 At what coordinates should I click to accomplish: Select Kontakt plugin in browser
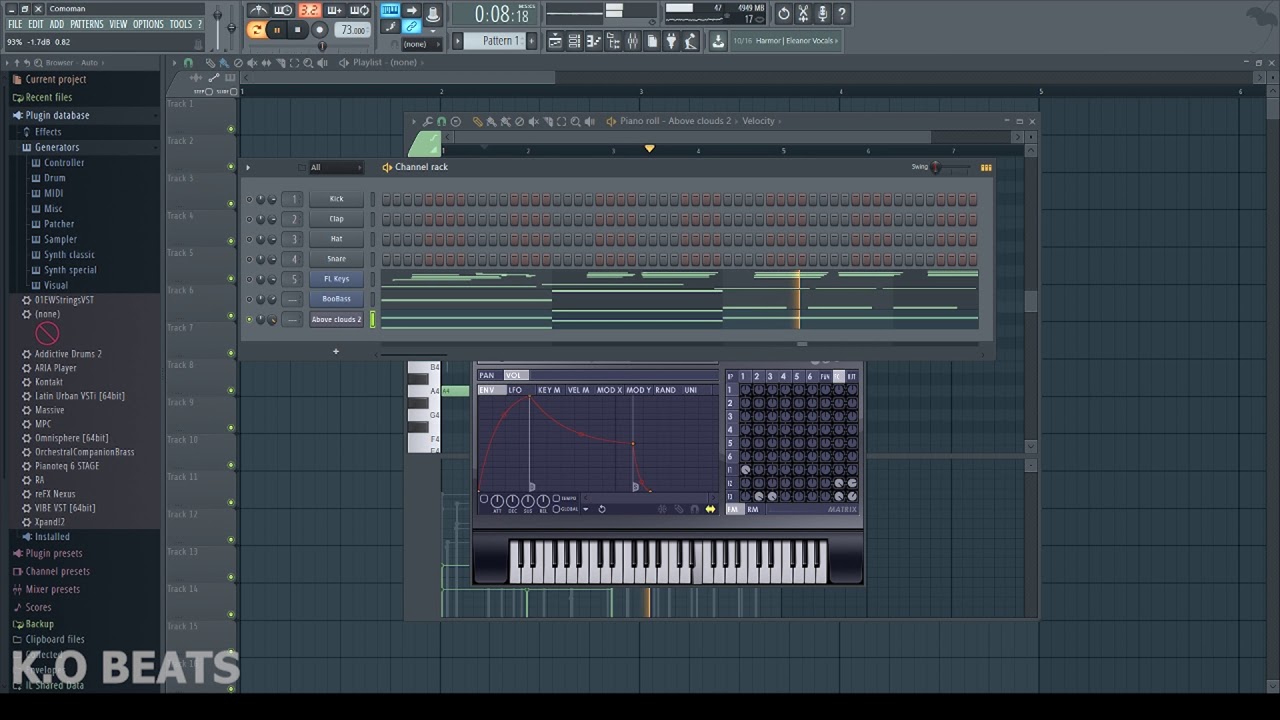[x=48, y=382]
